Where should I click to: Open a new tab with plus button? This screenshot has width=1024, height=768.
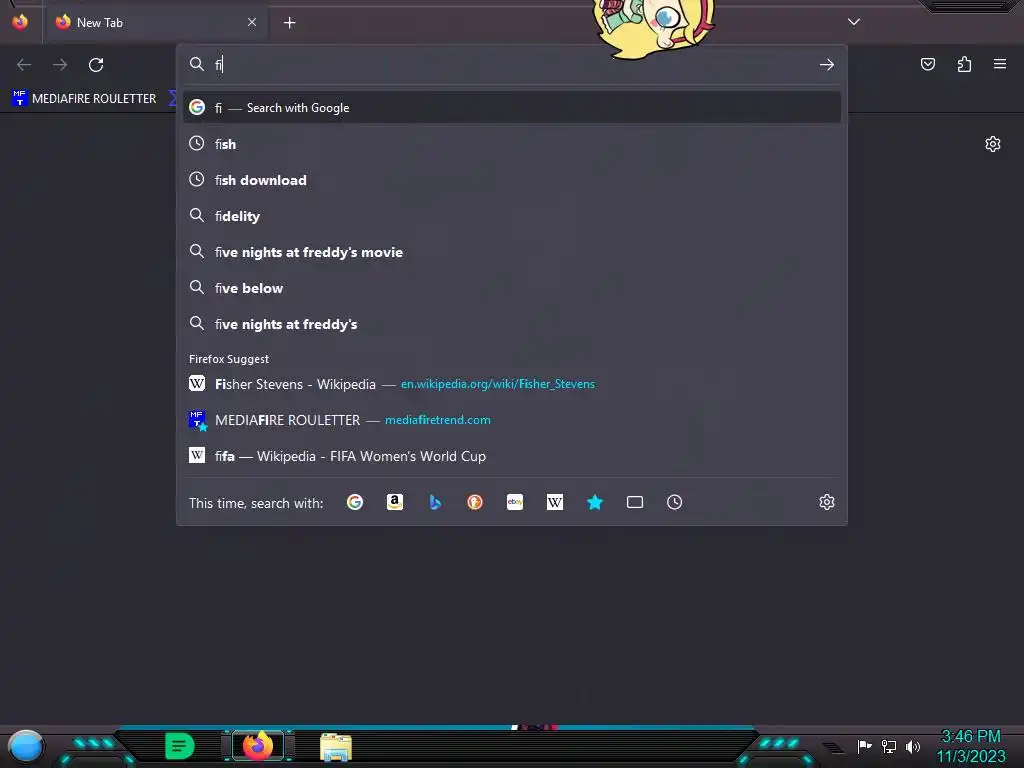tap(289, 23)
